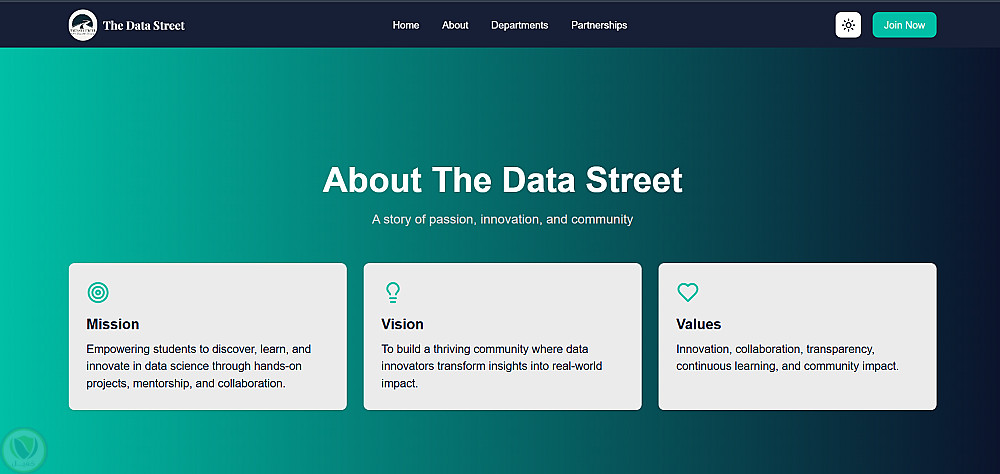Viewport: 1000px width, 474px height.
Task: Open the Departments nav item
Action: (519, 25)
